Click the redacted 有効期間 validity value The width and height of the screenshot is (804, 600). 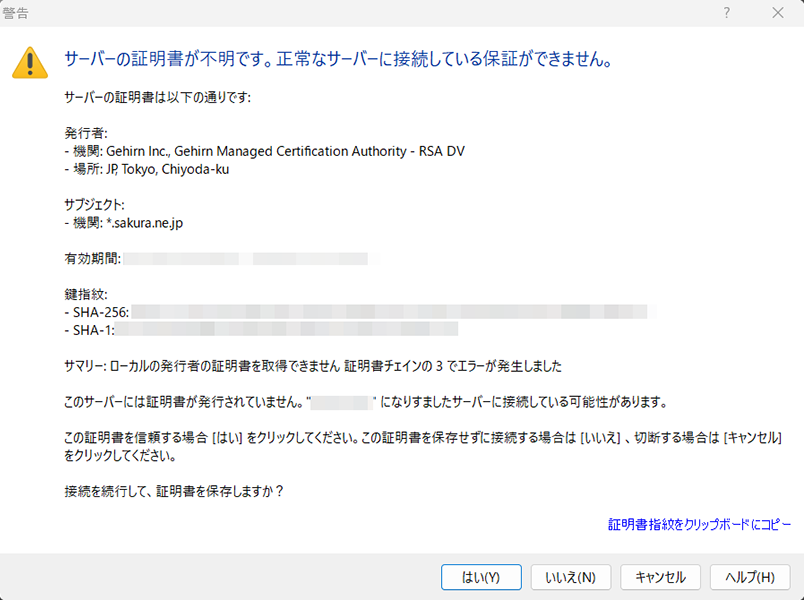coord(250,258)
